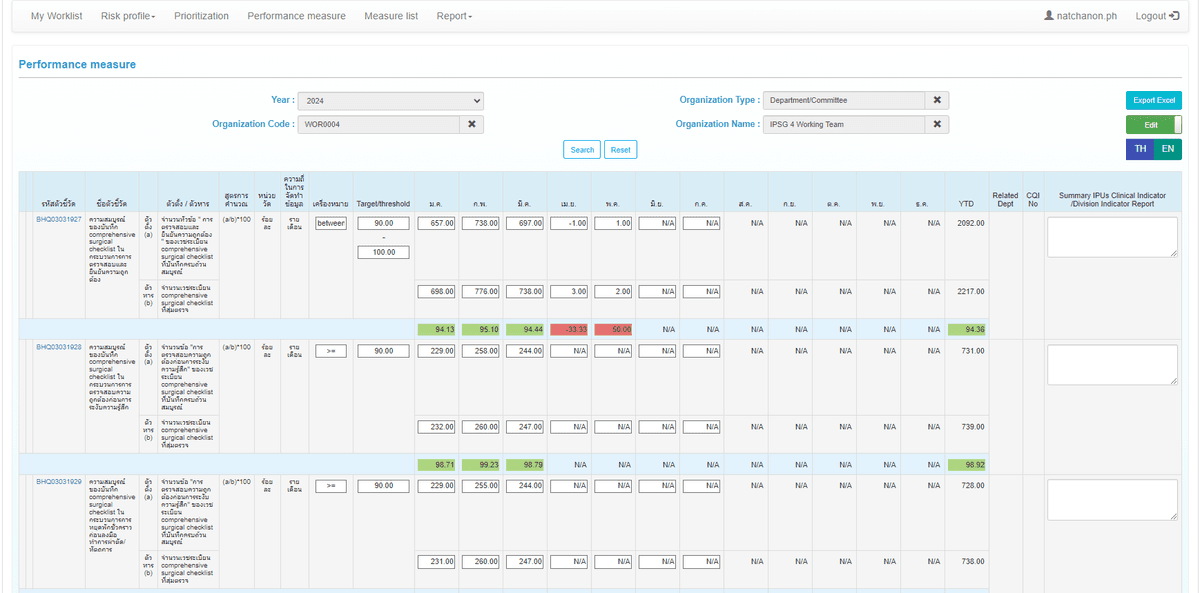The width and height of the screenshot is (1200, 593).
Task: Export the table with Export Excel
Action: pyautogui.click(x=1154, y=100)
